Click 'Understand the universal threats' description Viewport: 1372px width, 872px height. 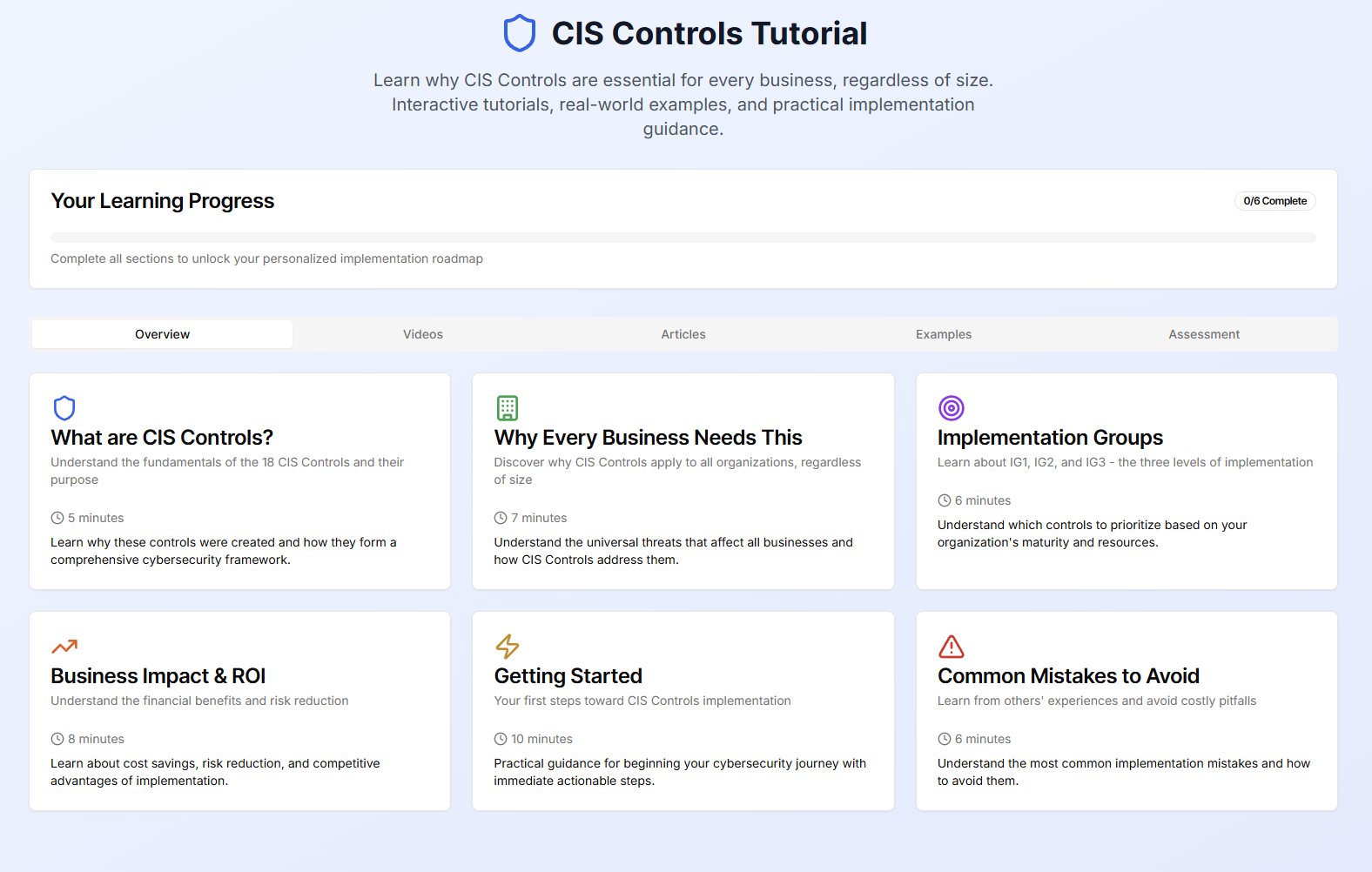(673, 551)
